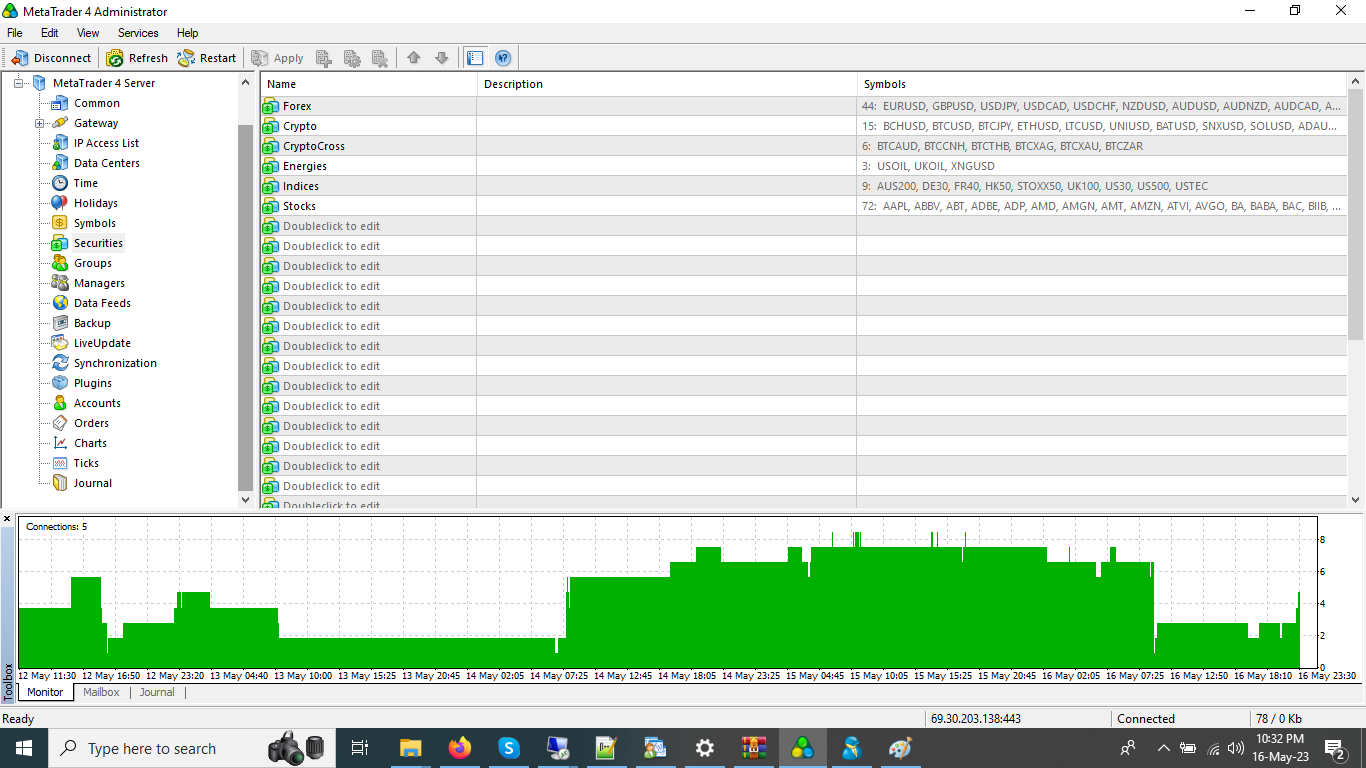Select Securities in the tree
The image size is (1366, 768).
point(98,243)
